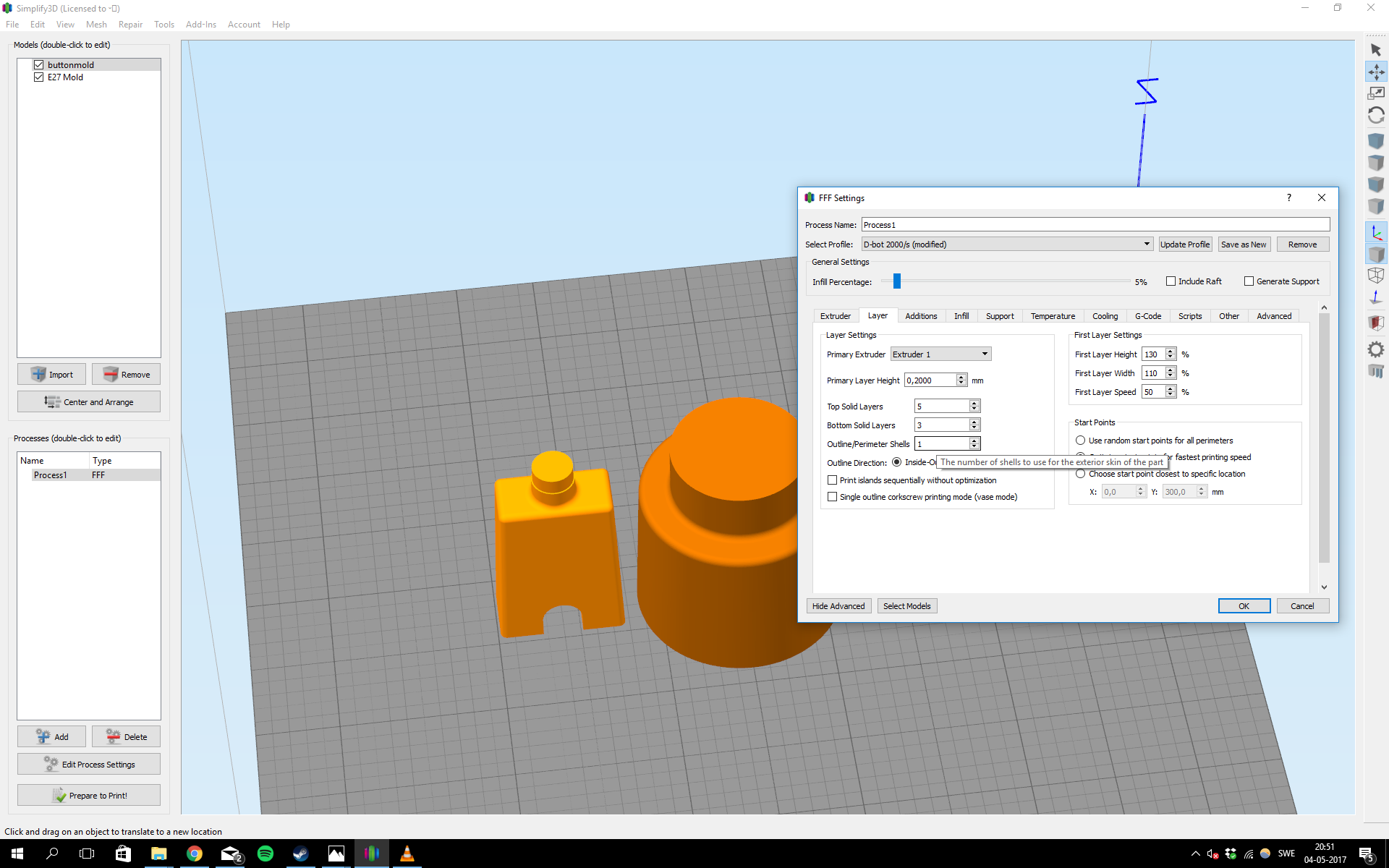Drag the Infill Percentage slider
1389x868 pixels.
898,281
